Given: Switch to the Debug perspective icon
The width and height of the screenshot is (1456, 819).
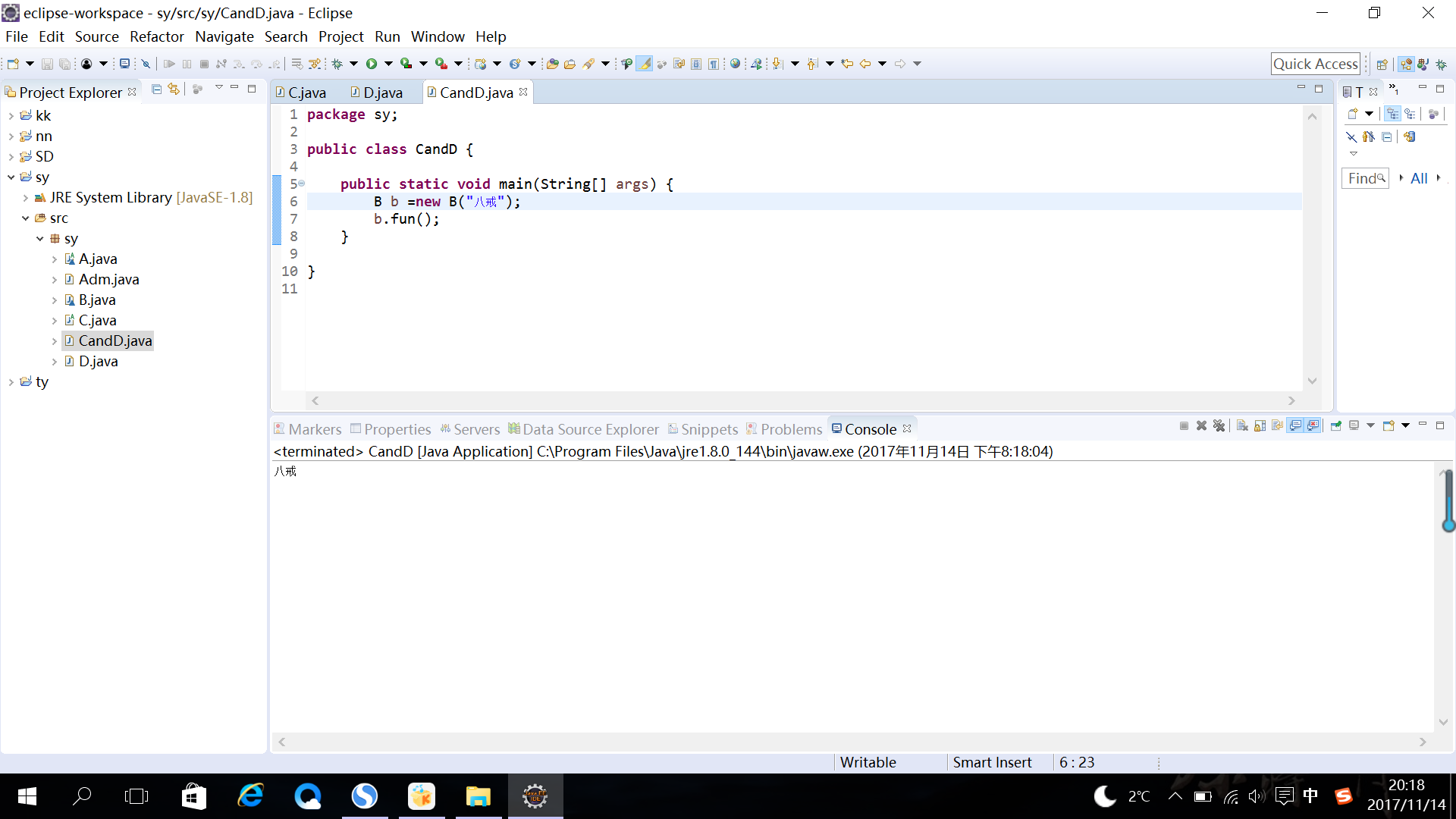Looking at the screenshot, I should click(x=1441, y=64).
